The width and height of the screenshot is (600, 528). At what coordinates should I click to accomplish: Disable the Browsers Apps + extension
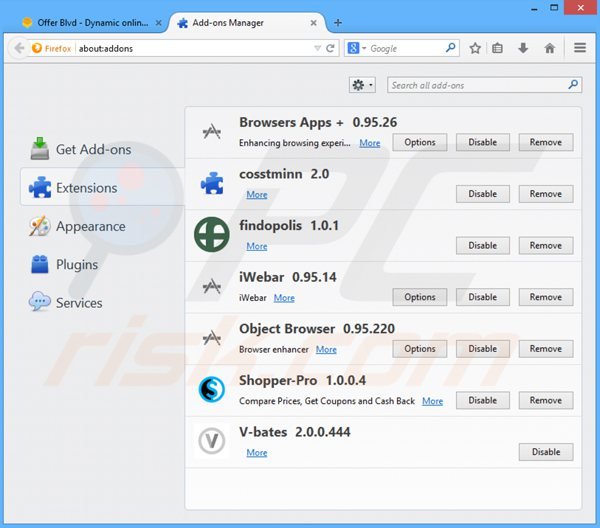483,142
